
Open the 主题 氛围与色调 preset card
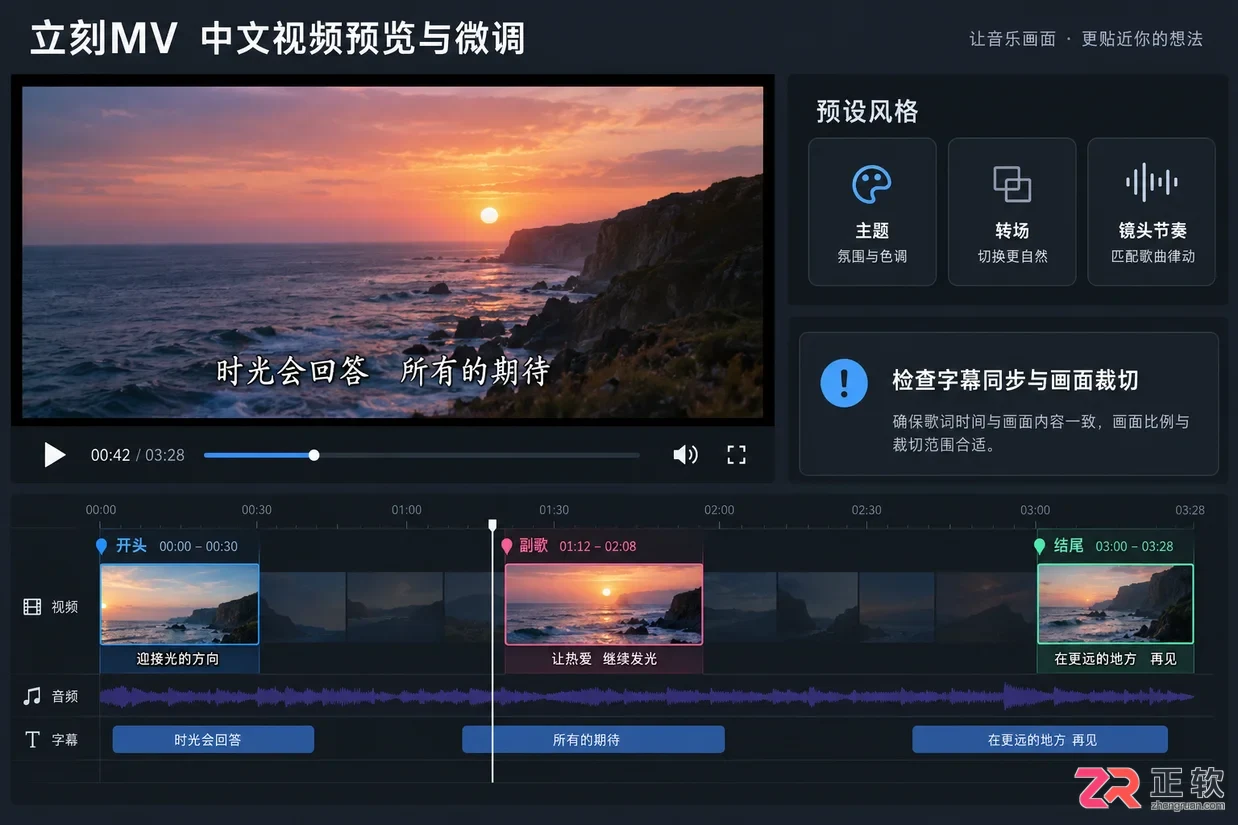click(872, 212)
